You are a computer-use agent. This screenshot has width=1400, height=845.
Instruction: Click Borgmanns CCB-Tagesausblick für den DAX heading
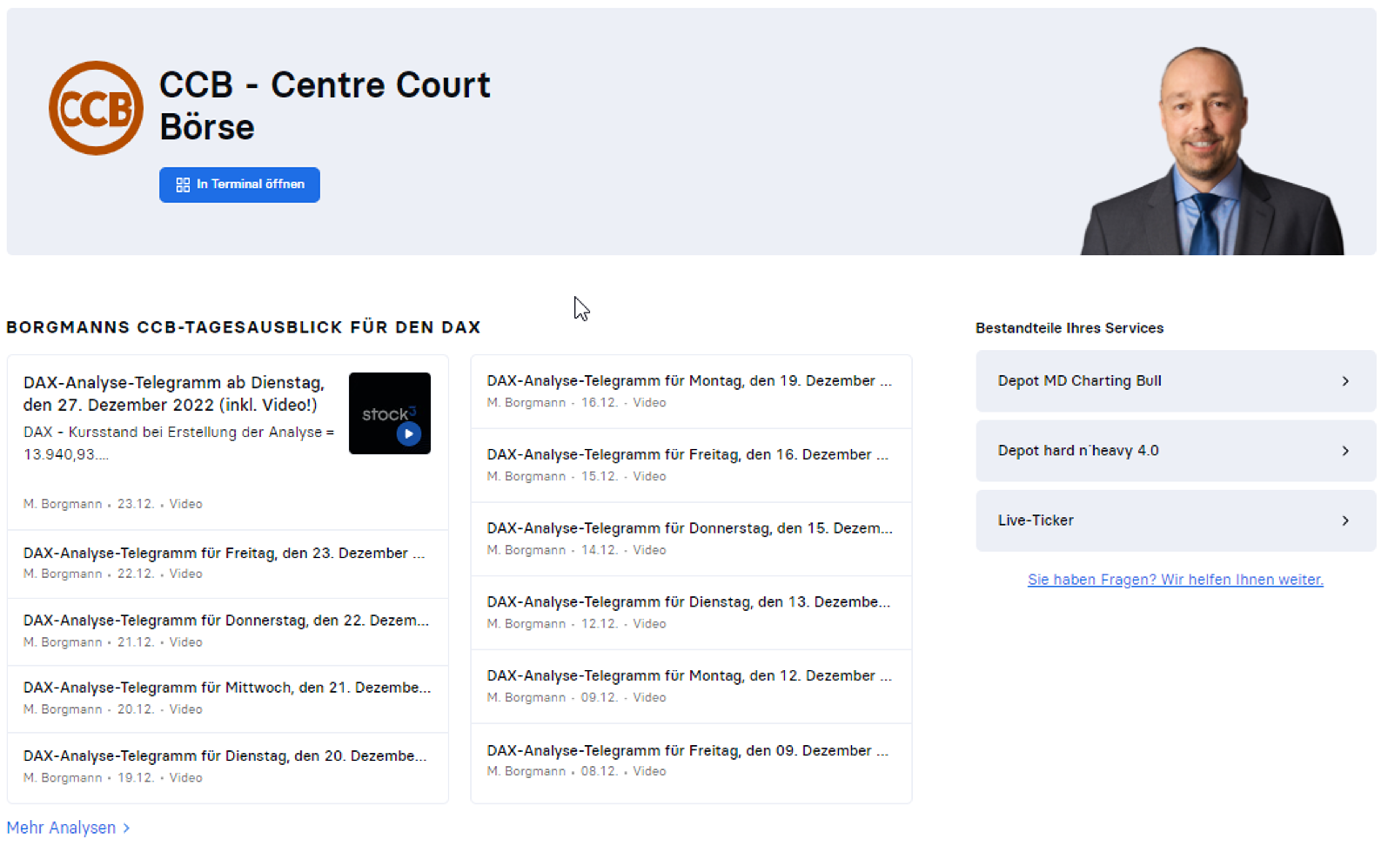click(243, 327)
